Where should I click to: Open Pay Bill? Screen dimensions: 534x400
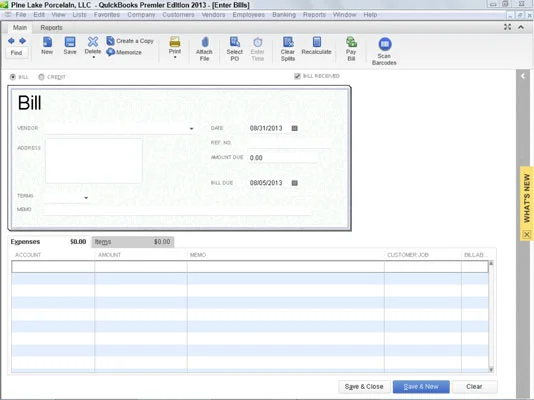coord(351,49)
